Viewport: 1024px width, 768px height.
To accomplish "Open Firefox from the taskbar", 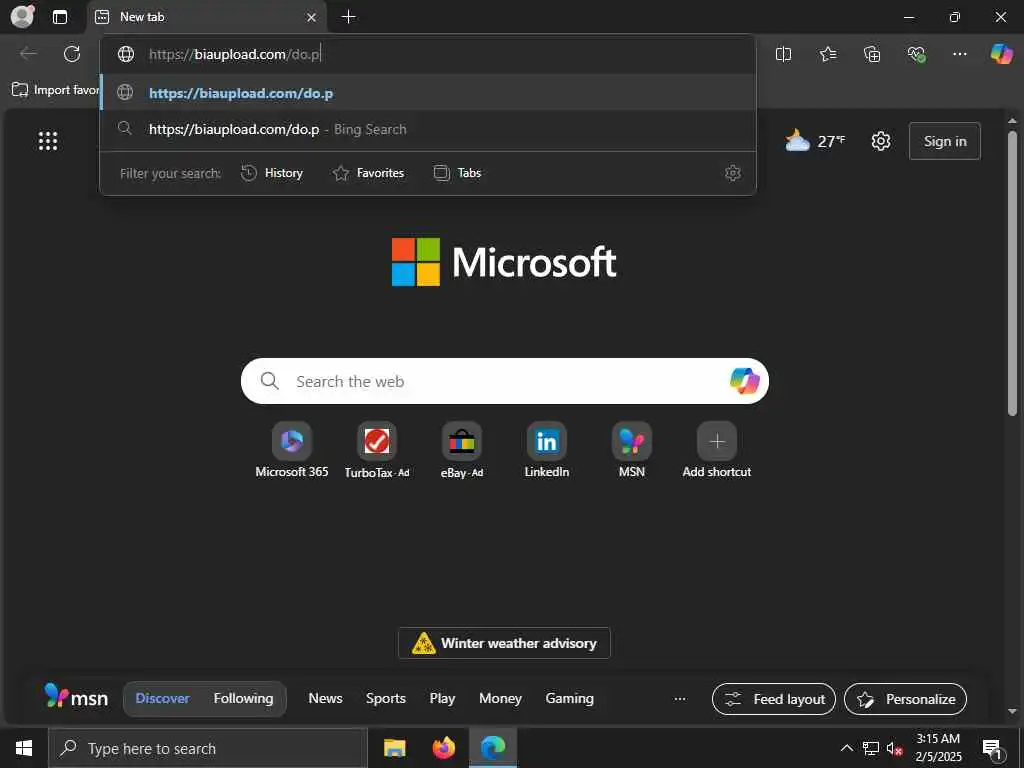I will point(443,748).
